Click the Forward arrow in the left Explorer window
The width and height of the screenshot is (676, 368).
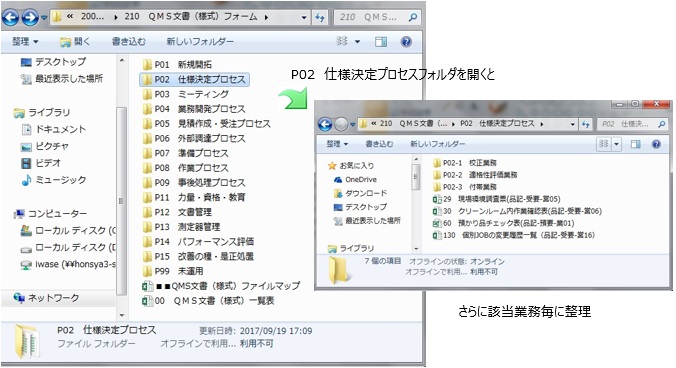pos(30,18)
